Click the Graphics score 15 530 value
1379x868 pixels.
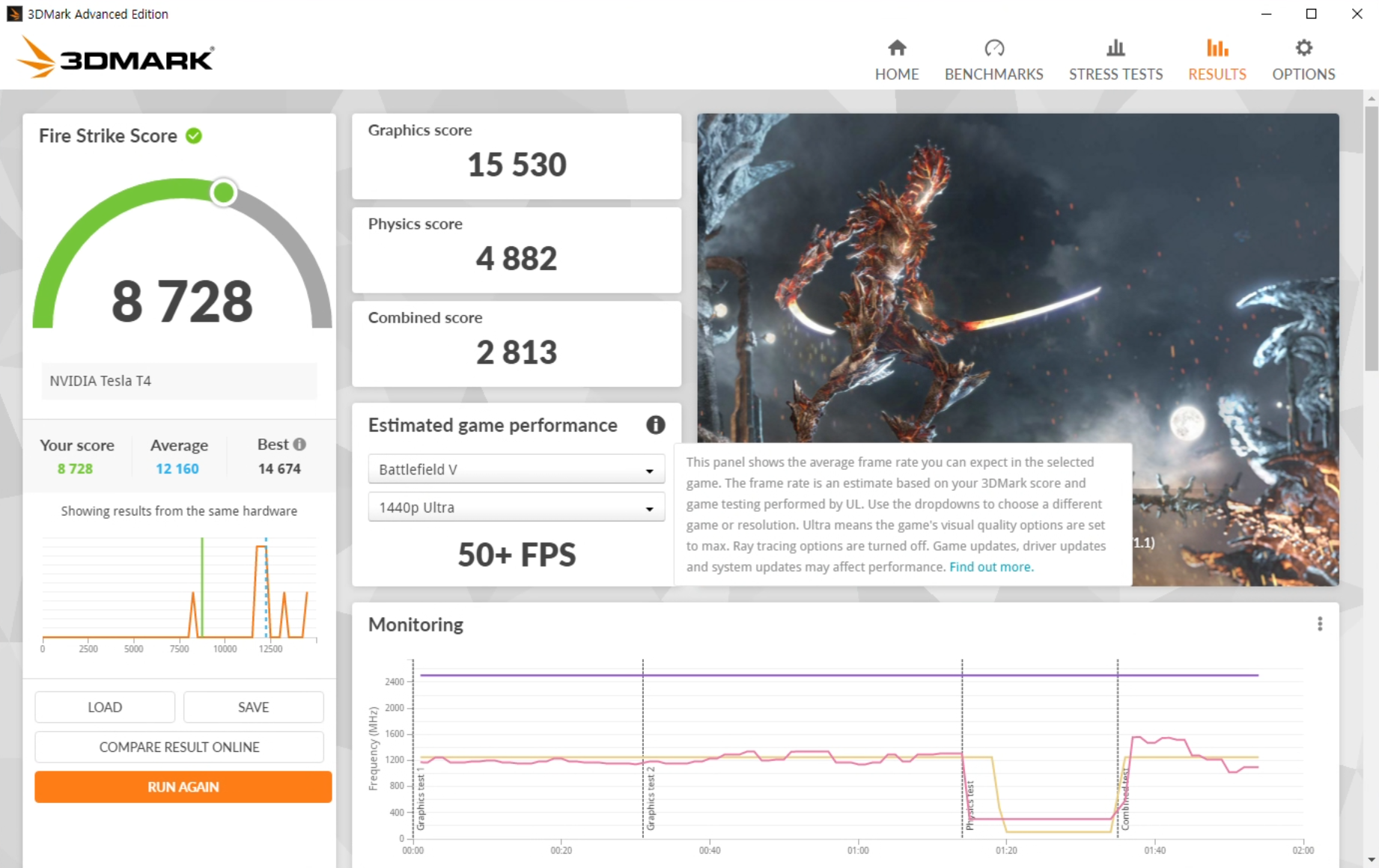point(517,165)
